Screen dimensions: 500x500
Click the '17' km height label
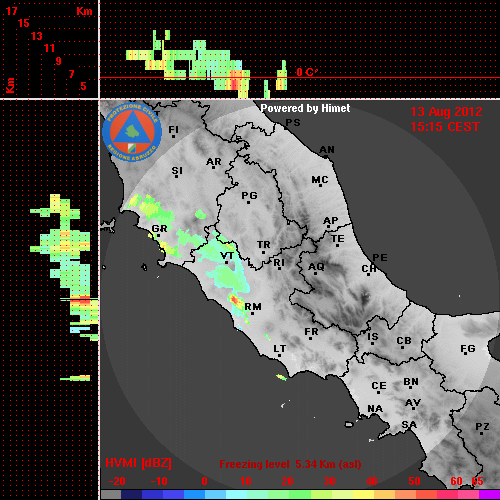[x=11, y=11]
